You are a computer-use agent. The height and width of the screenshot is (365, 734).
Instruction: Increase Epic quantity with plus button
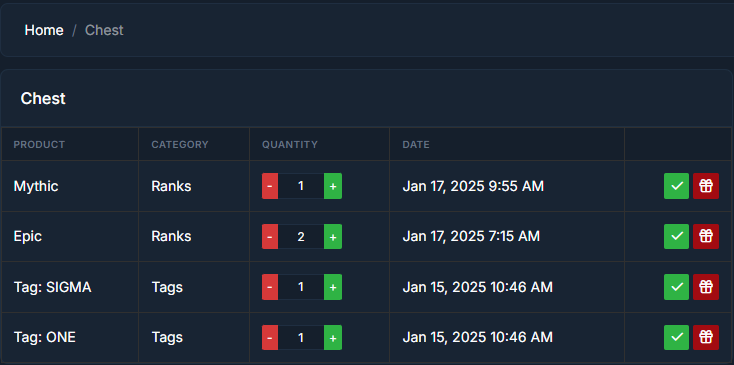[333, 236]
